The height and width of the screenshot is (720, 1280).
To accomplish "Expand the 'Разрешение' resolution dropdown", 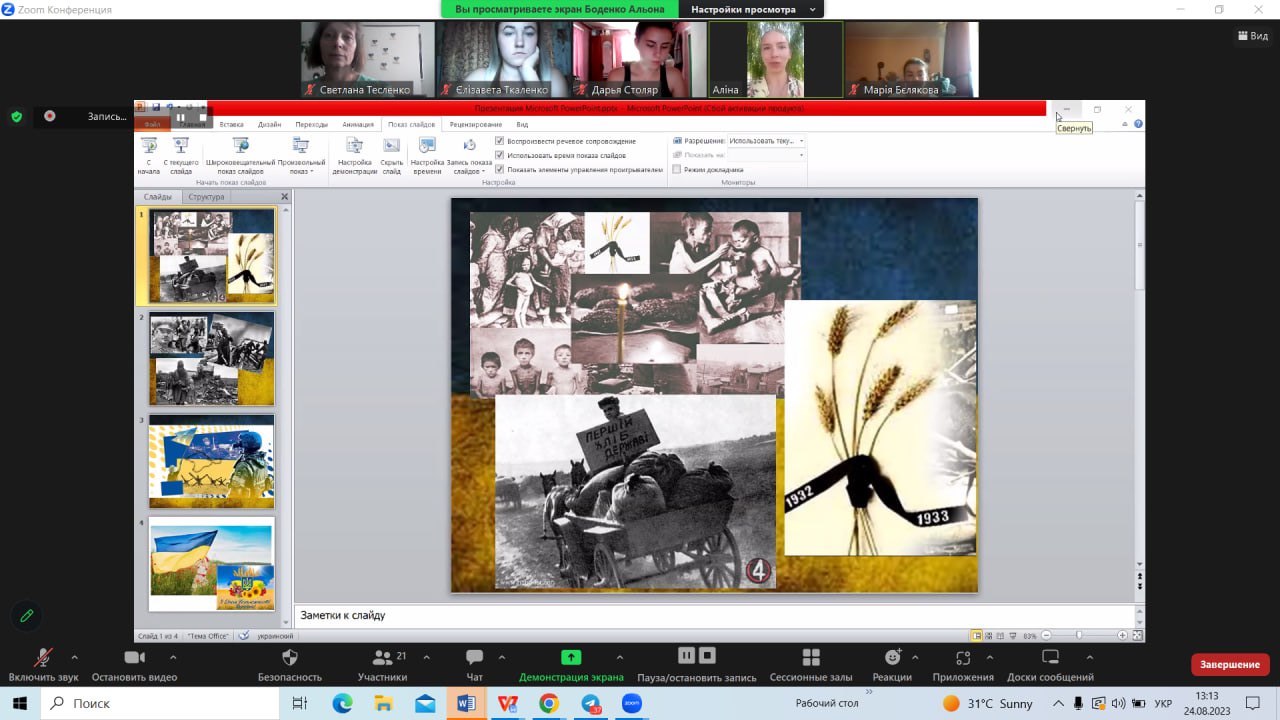I will click(801, 141).
